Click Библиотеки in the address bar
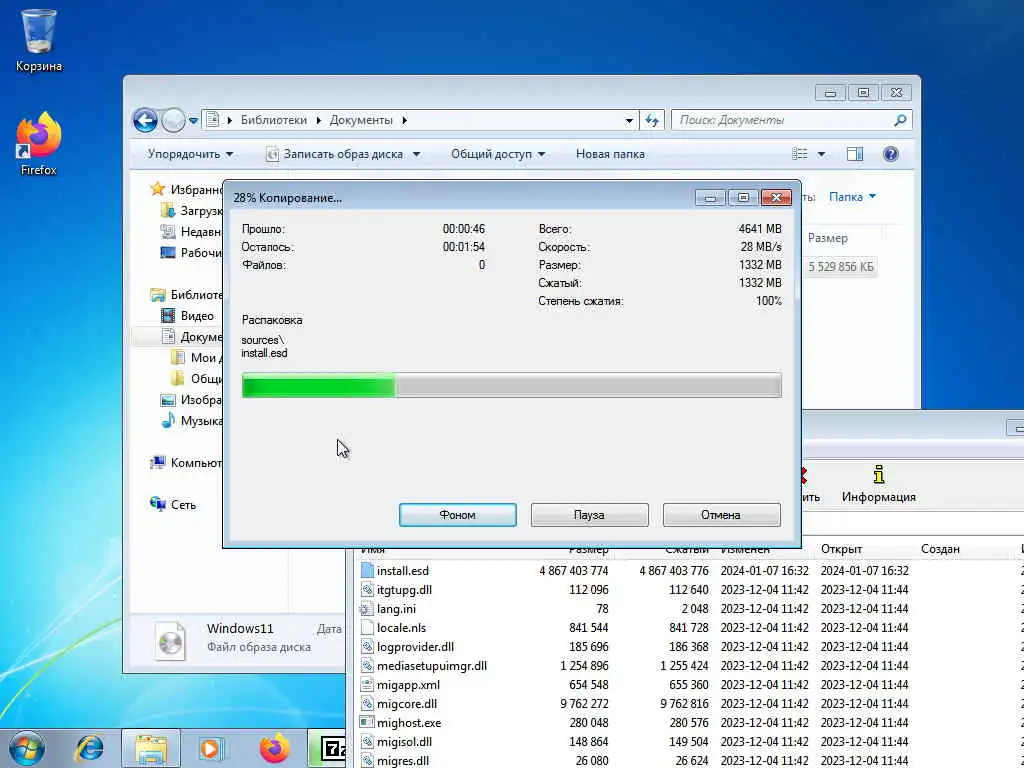 click(x=274, y=120)
